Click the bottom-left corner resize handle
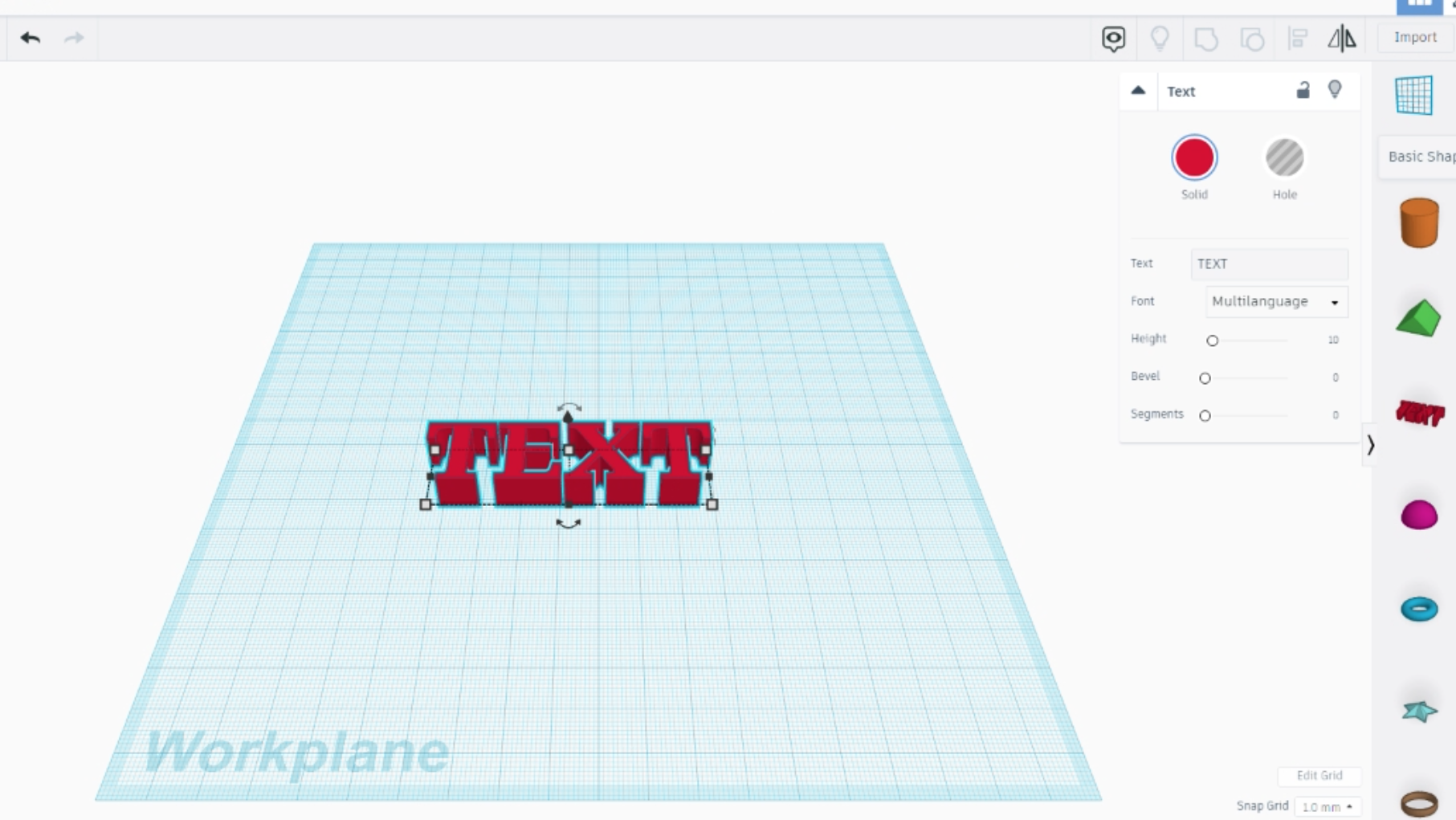The image size is (1456, 820). [426, 504]
